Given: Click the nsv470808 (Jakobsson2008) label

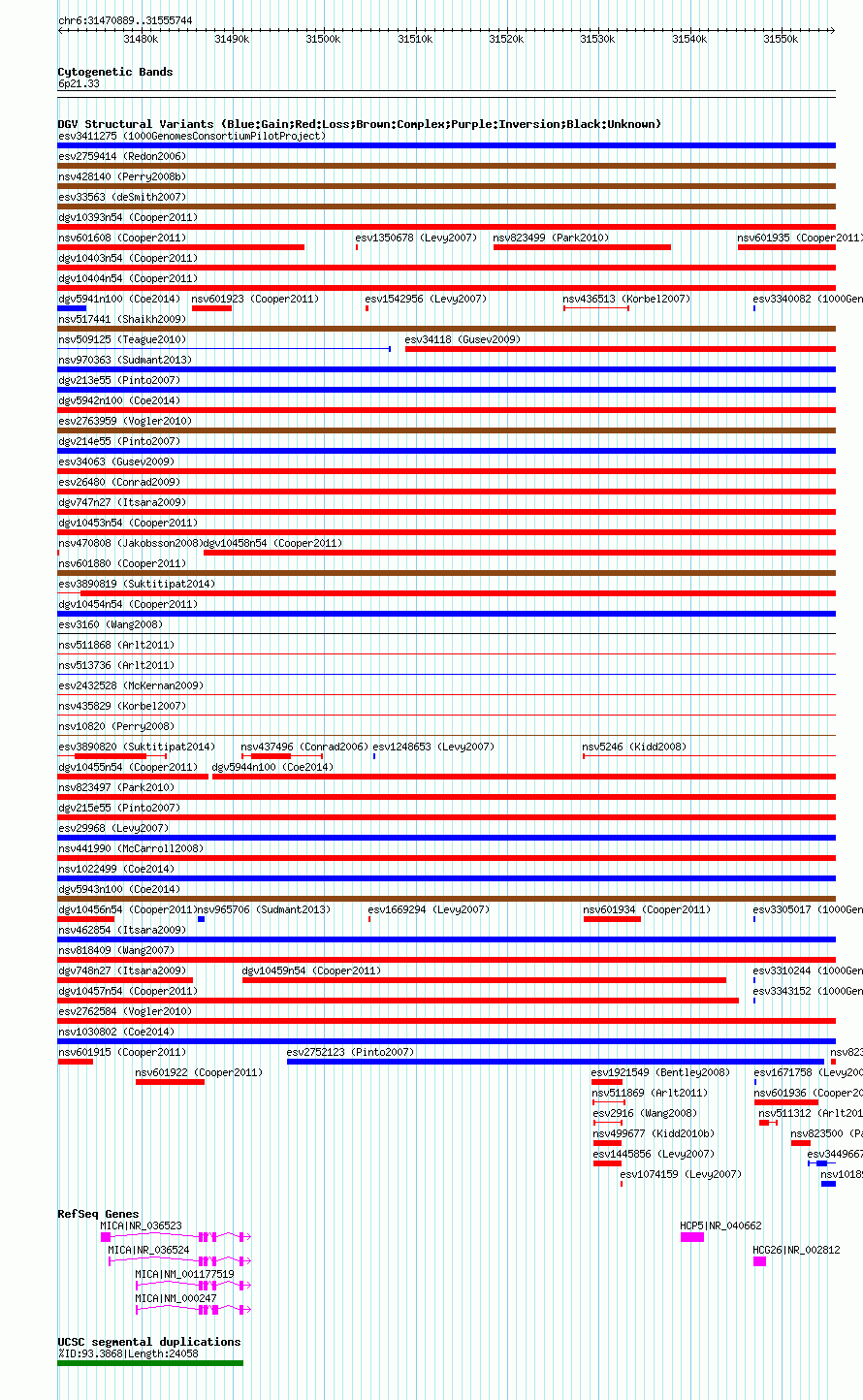Looking at the screenshot, I should [130, 543].
